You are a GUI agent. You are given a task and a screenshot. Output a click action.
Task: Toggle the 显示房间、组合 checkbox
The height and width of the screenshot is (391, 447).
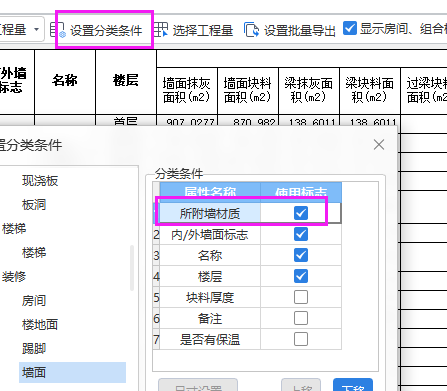click(x=350, y=29)
